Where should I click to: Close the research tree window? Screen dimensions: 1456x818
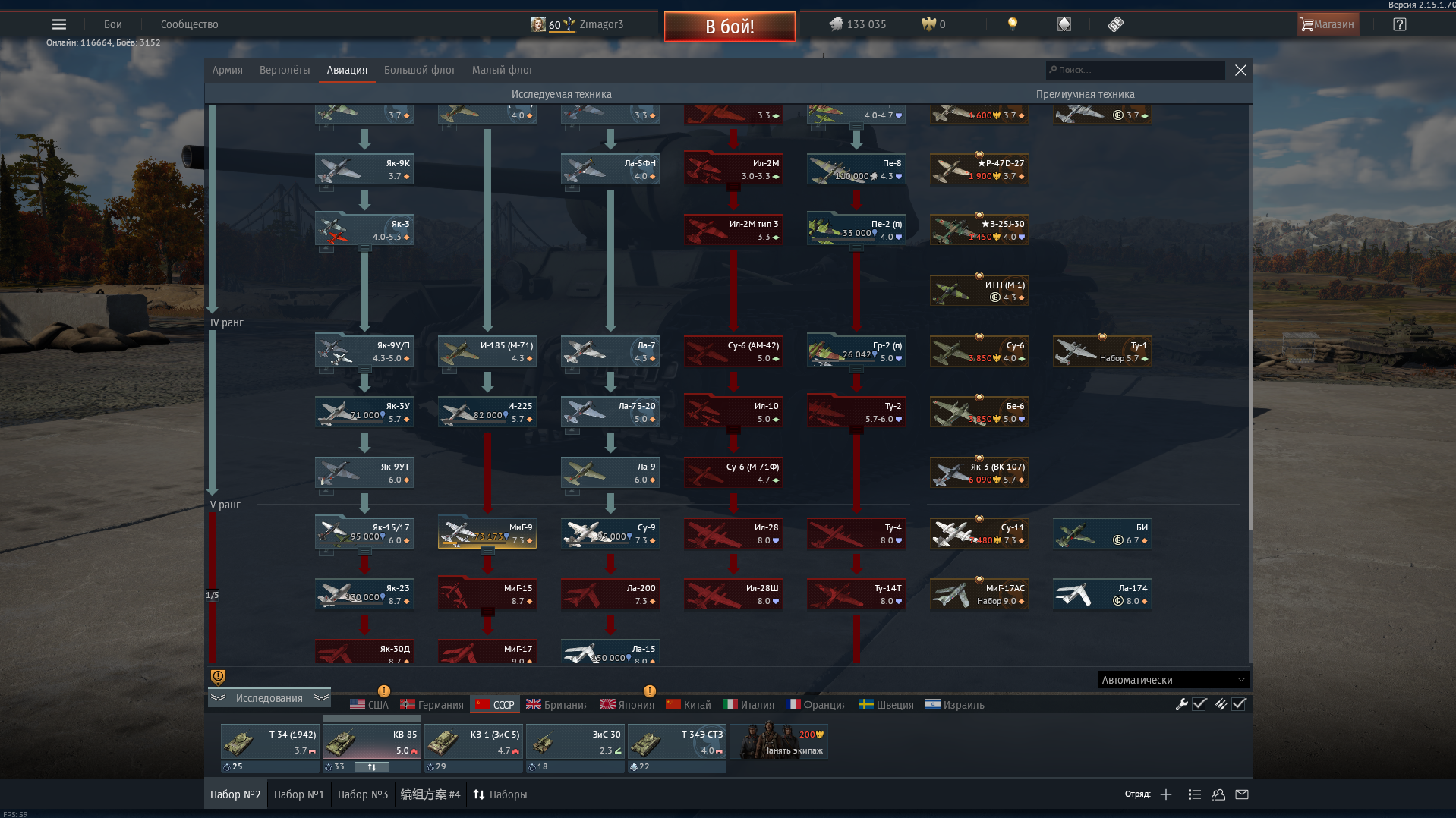pos(1240,70)
